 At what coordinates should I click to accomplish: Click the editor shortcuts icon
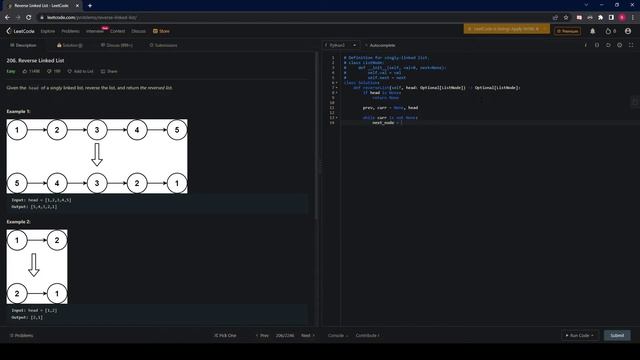[x=597, y=45]
